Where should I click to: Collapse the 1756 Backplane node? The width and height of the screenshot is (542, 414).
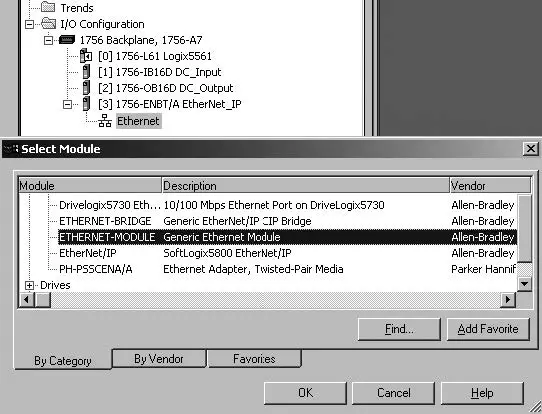[48, 40]
